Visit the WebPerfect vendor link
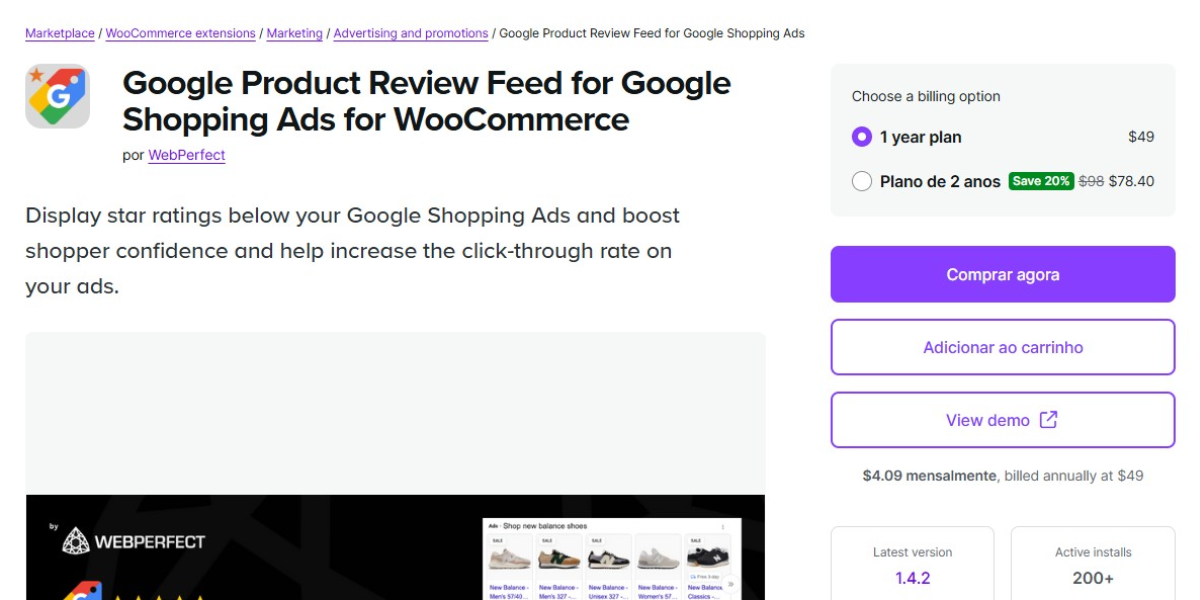 pos(187,155)
